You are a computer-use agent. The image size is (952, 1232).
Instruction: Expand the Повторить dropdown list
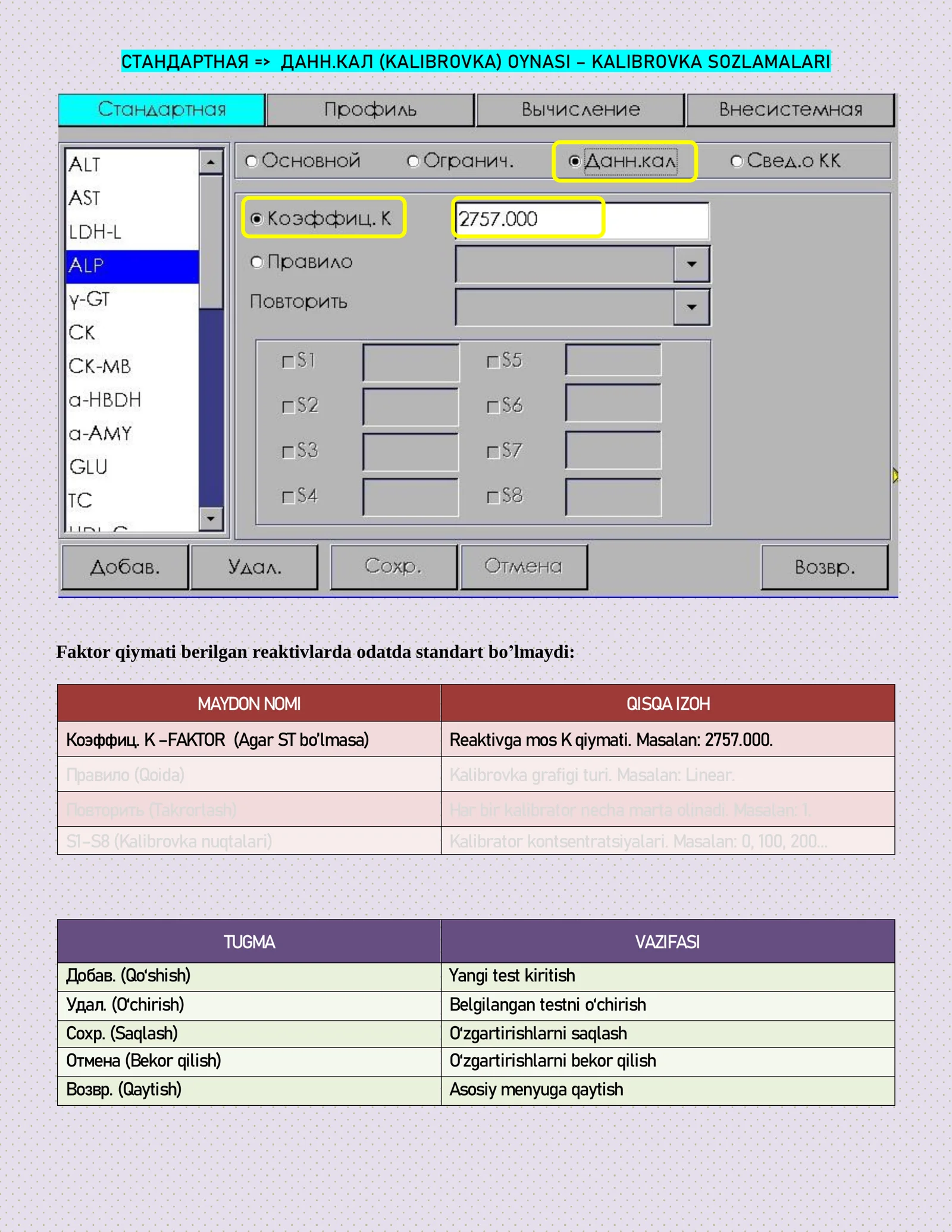(x=691, y=307)
